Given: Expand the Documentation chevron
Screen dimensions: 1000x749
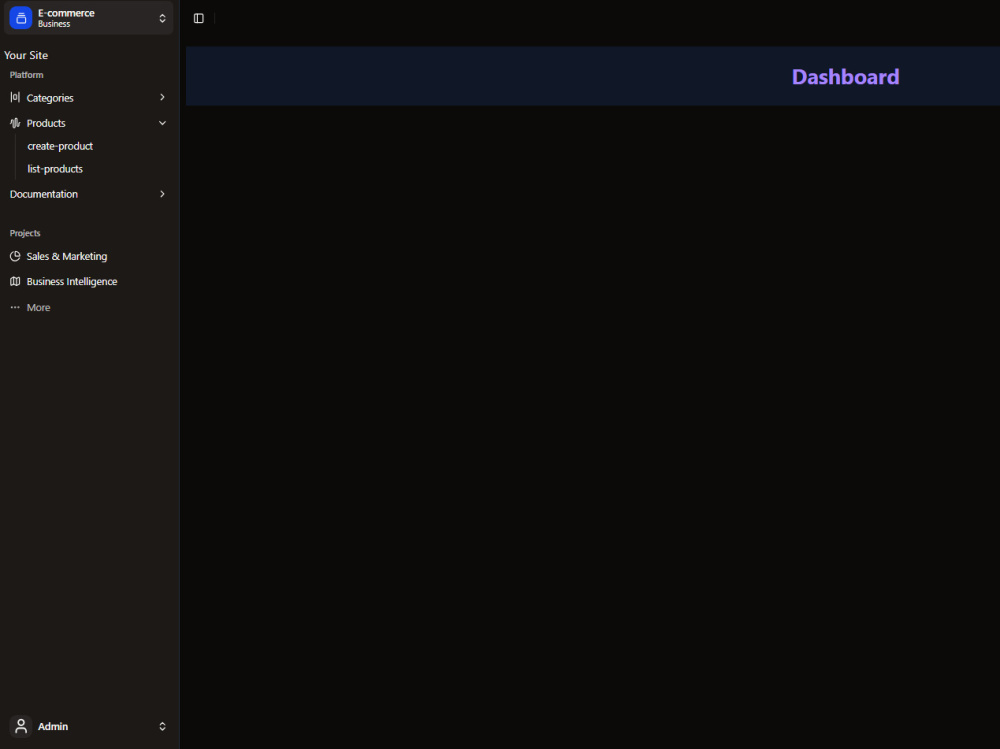Looking at the screenshot, I should (x=163, y=194).
